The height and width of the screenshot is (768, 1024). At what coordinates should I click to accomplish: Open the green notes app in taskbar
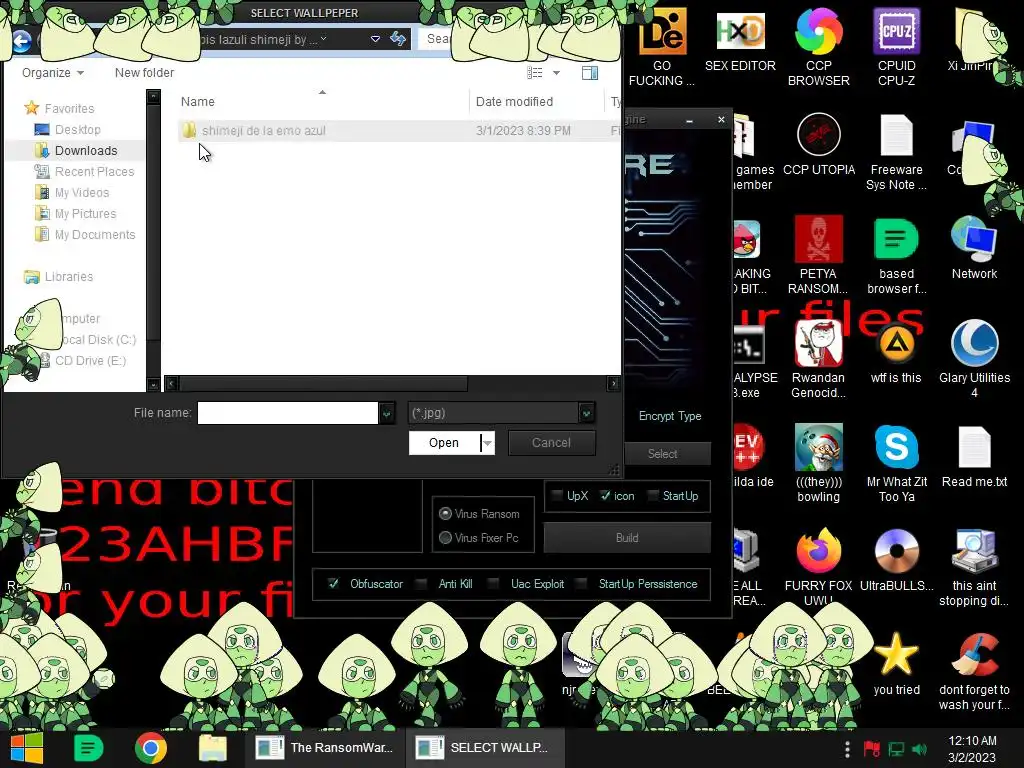(x=88, y=748)
